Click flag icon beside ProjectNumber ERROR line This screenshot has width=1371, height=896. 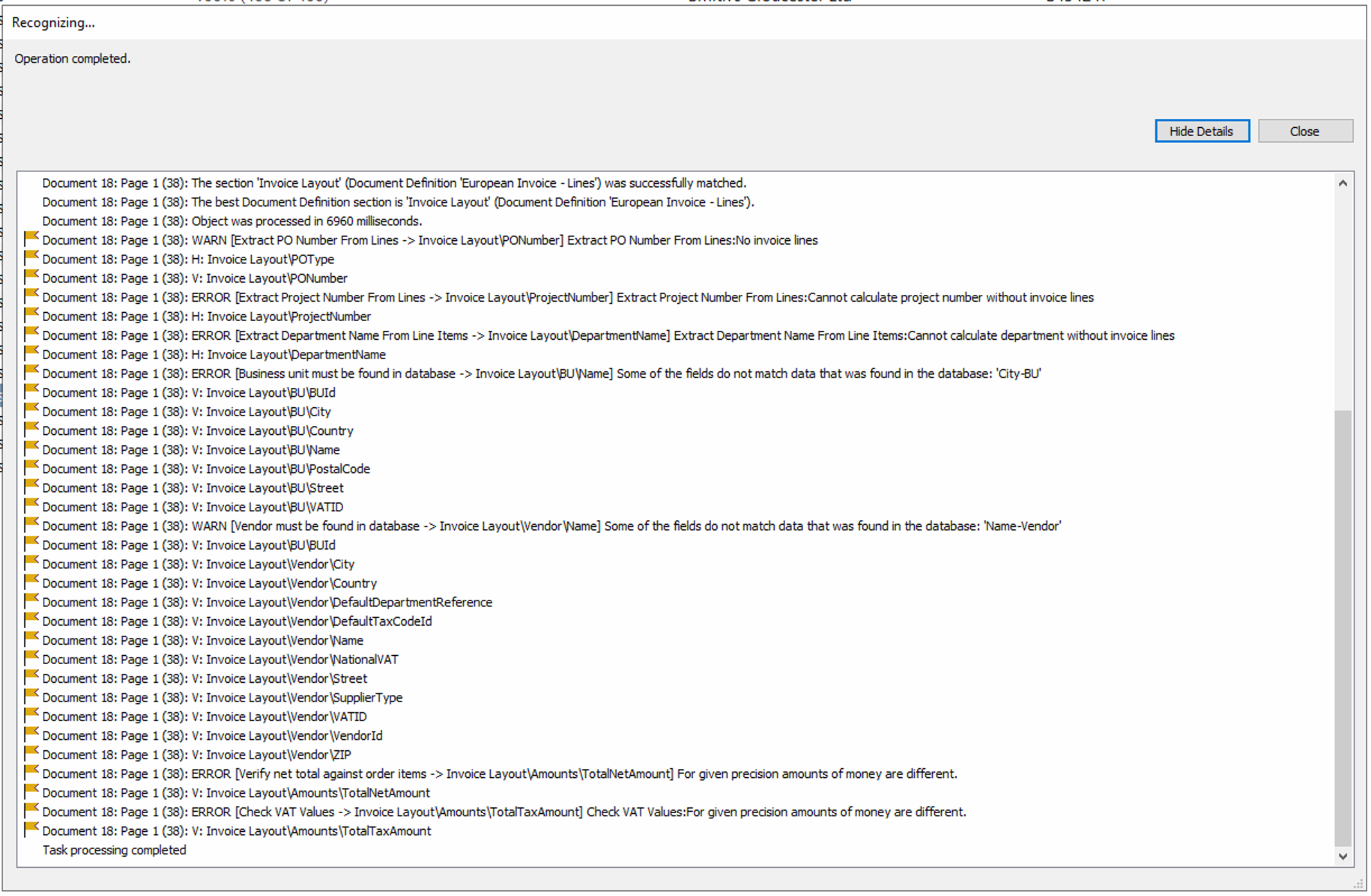[31, 297]
